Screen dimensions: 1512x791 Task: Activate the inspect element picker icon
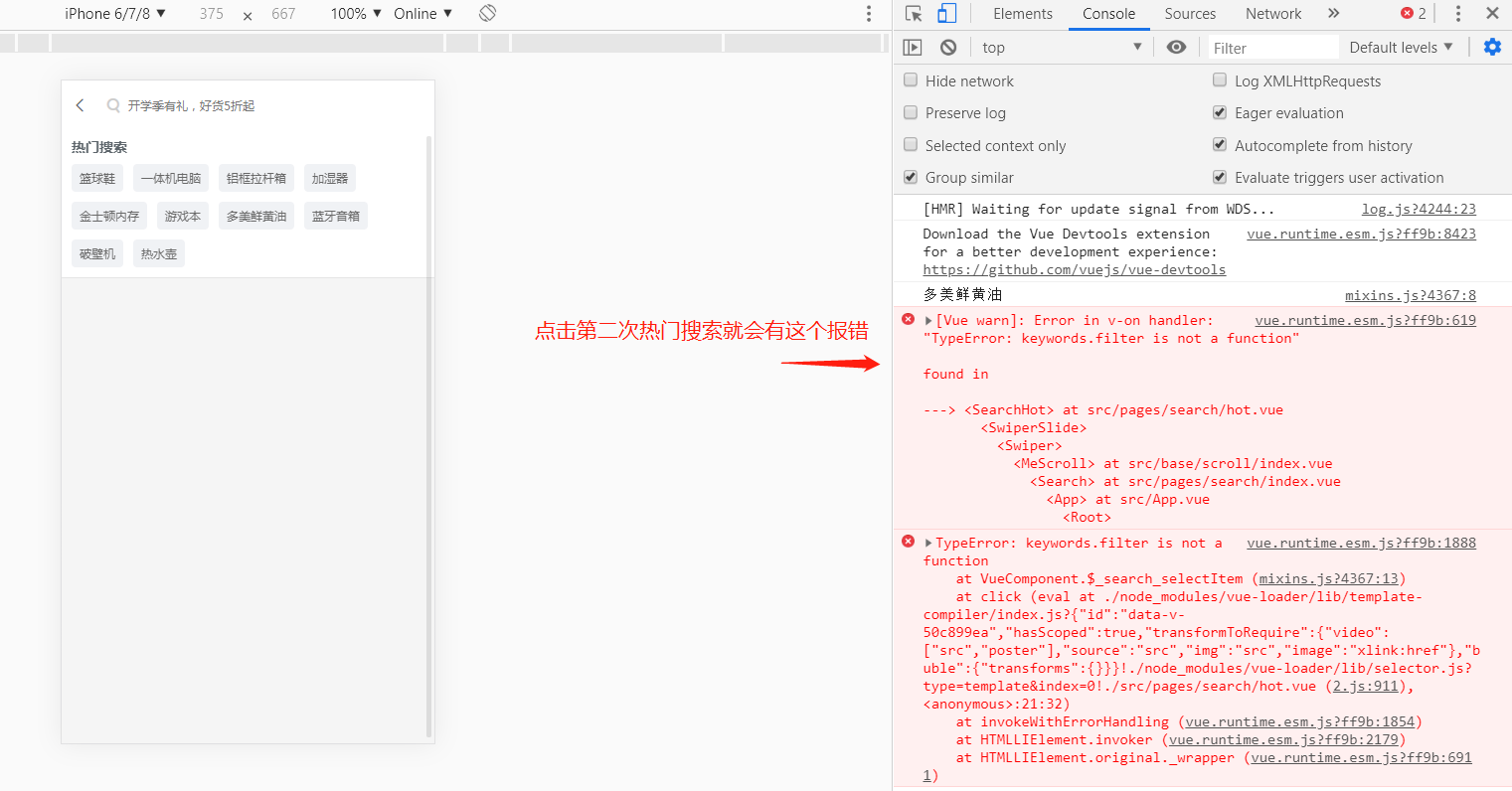coord(914,13)
